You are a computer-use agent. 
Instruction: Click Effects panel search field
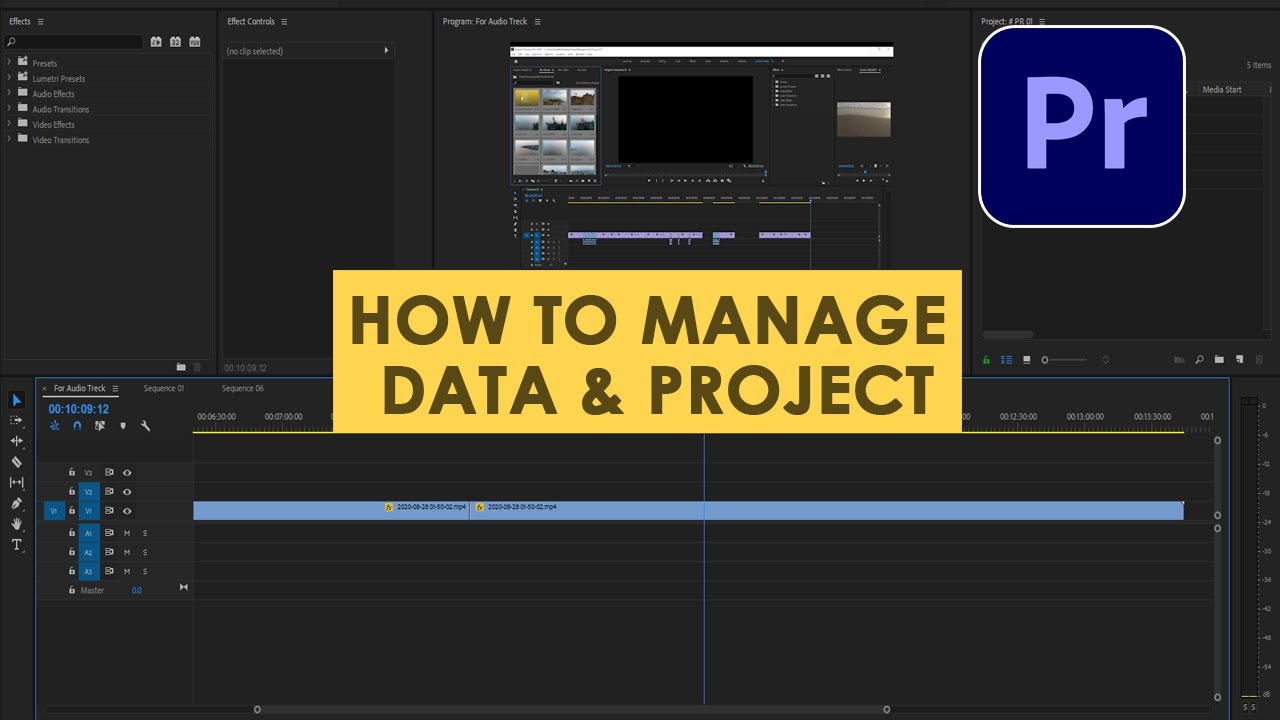(x=74, y=42)
